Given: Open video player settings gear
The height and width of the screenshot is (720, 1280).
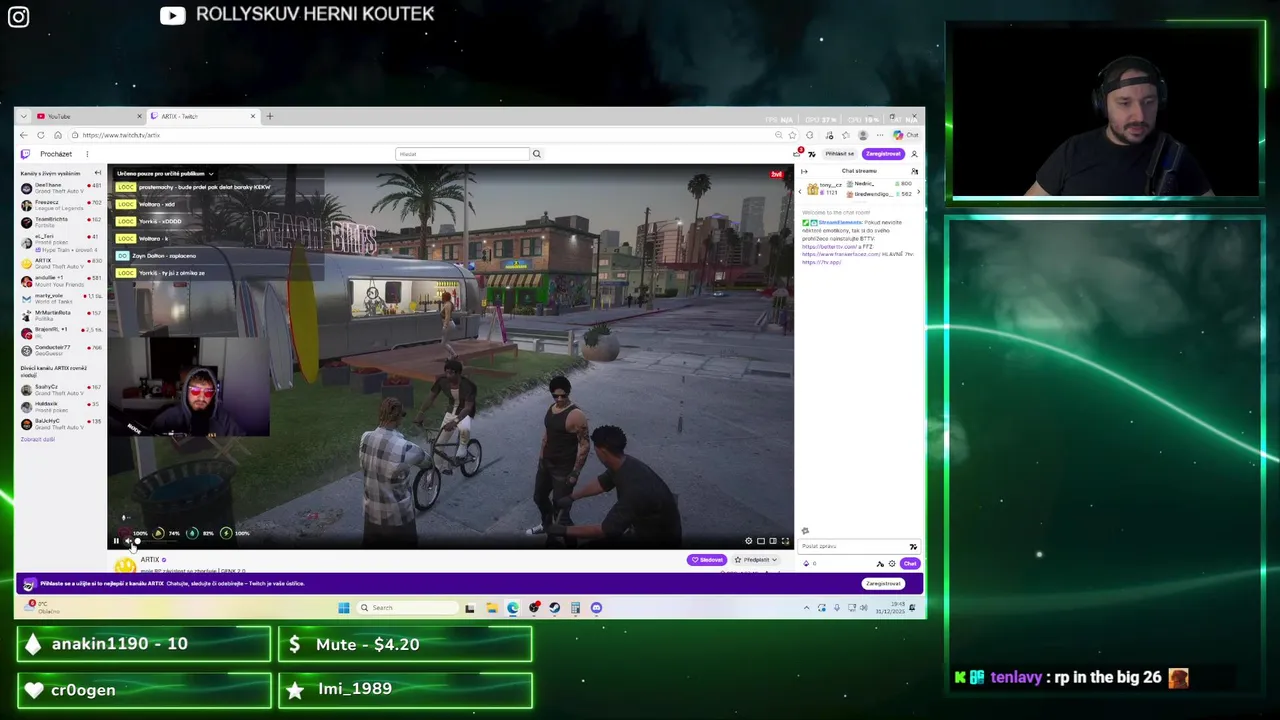Looking at the screenshot, I should (x=748, y=541).
